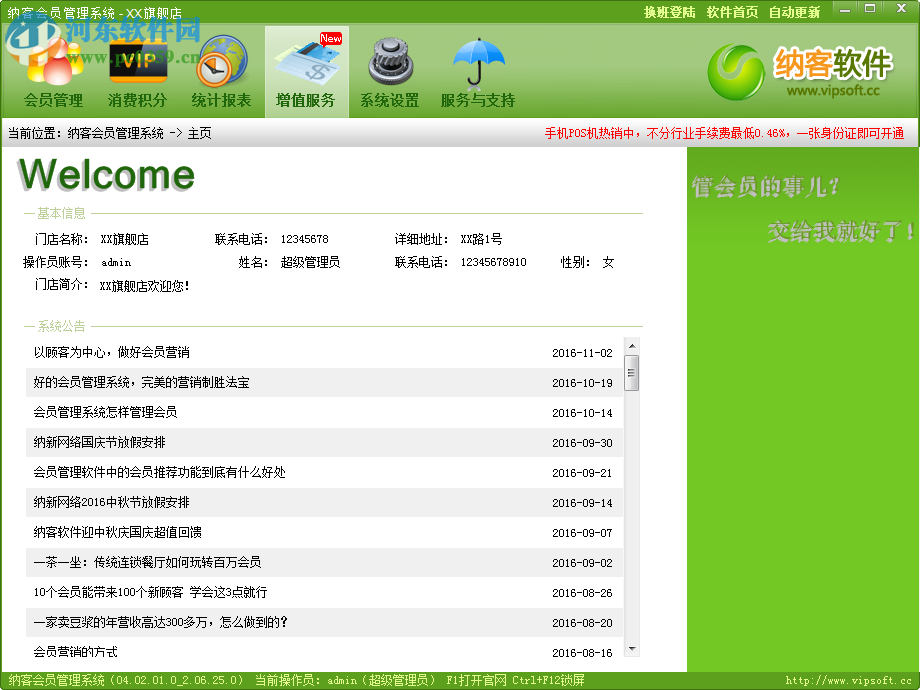Click the announcement scrollbar thumb

point(631,370)
